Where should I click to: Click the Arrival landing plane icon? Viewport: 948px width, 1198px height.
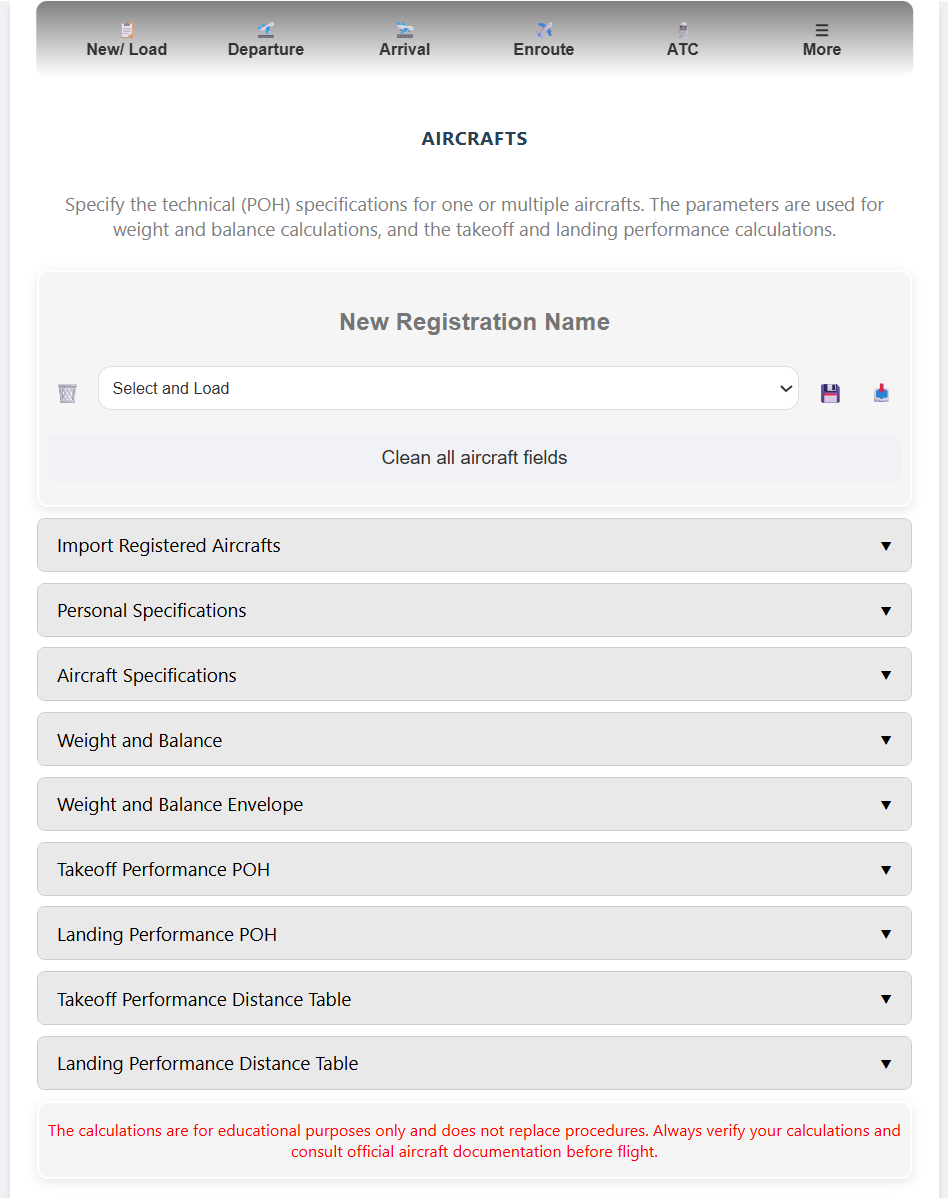click(404, 30)
